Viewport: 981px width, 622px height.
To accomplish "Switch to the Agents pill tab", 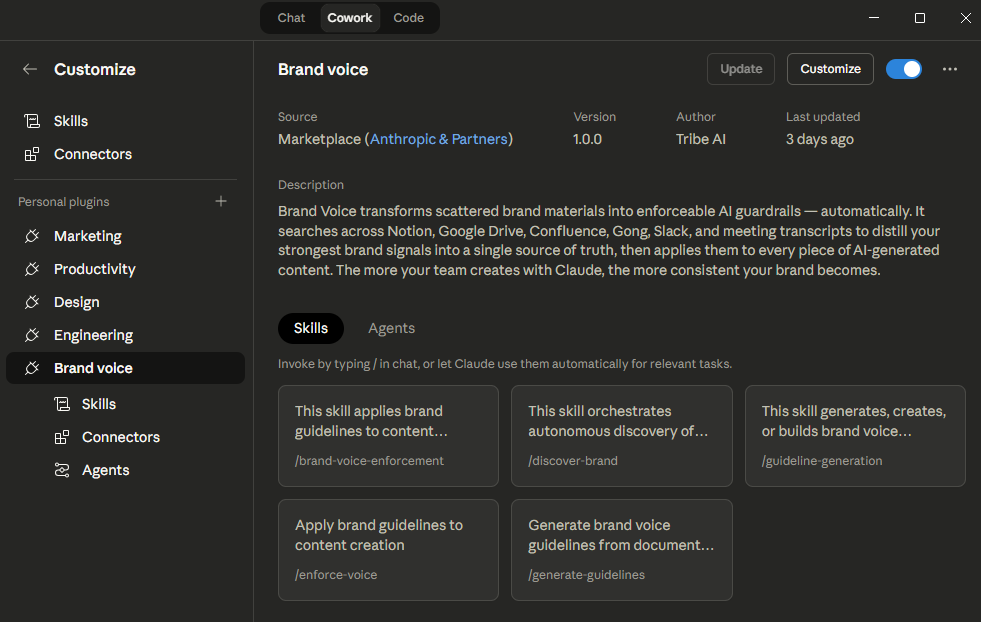I will tap(392, 328).
